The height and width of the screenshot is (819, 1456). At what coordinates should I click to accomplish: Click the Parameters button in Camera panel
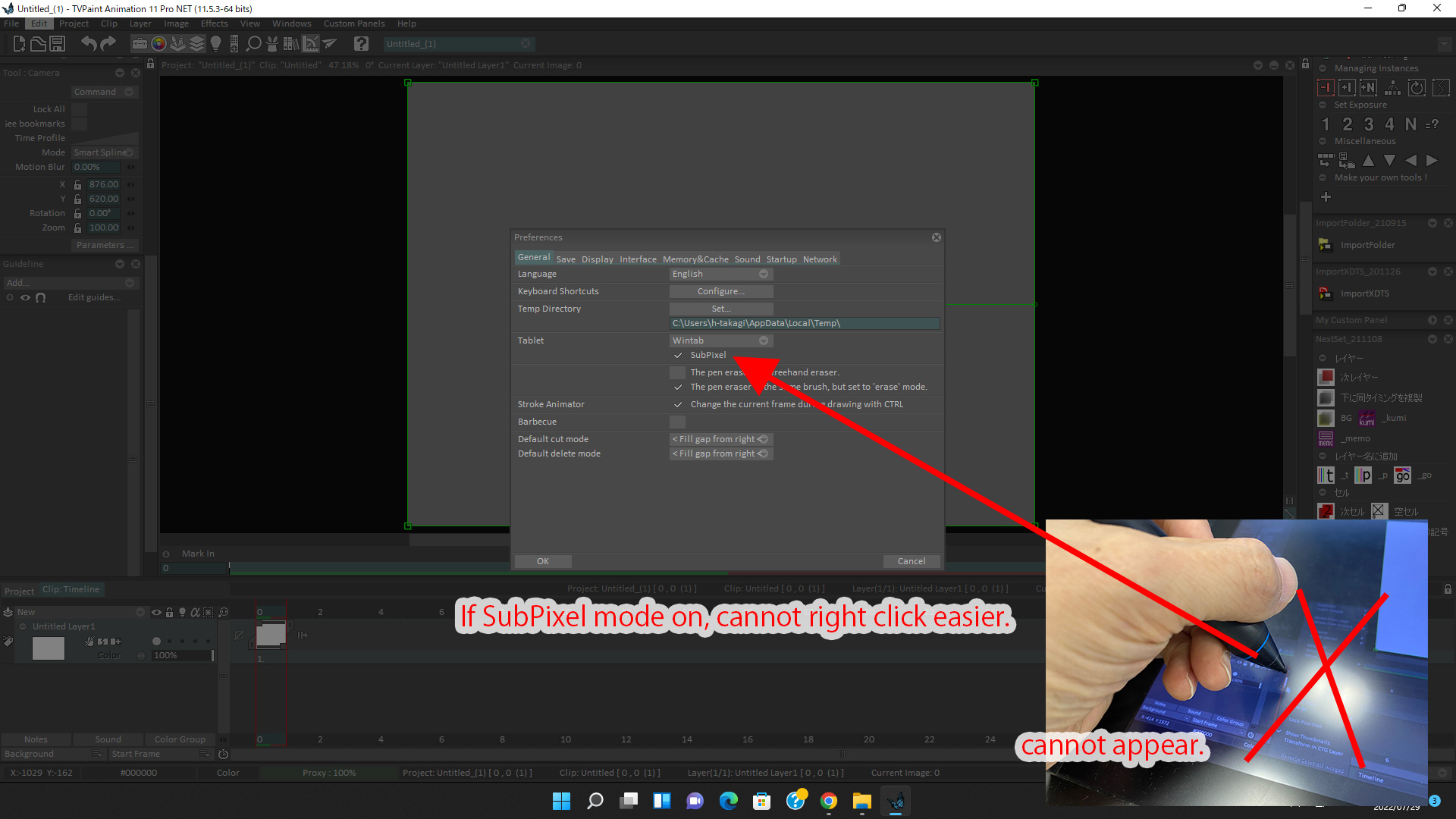105,246
